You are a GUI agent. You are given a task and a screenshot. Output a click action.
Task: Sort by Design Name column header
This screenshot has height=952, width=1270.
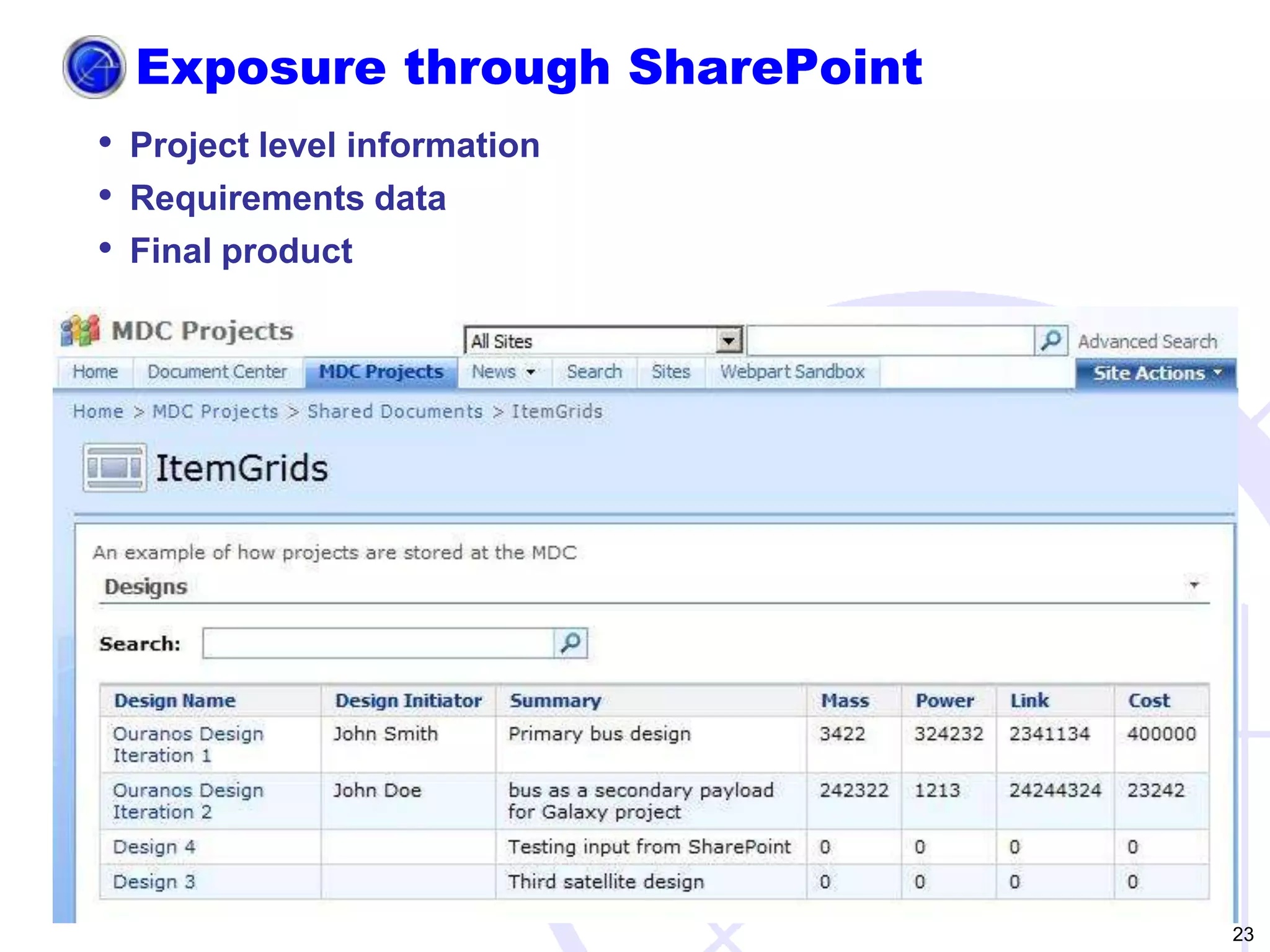click(x=175, y=700)
